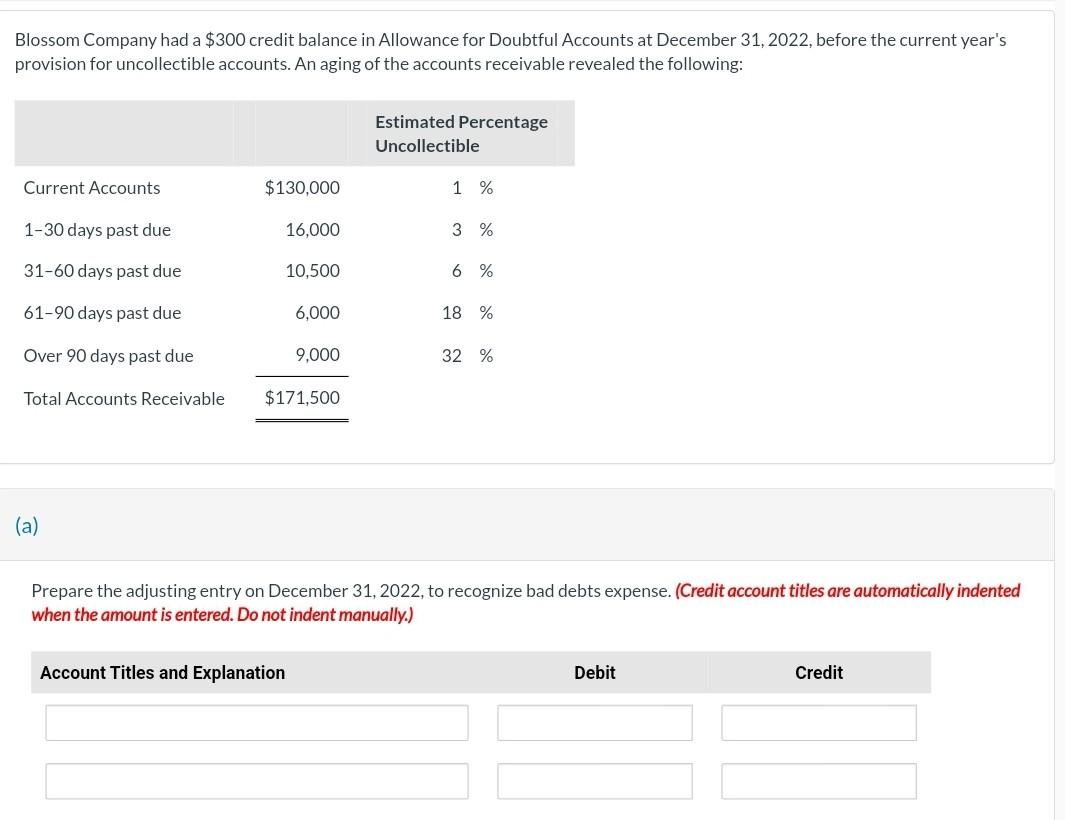Click the 9,000 amount

tap(317, 355)
